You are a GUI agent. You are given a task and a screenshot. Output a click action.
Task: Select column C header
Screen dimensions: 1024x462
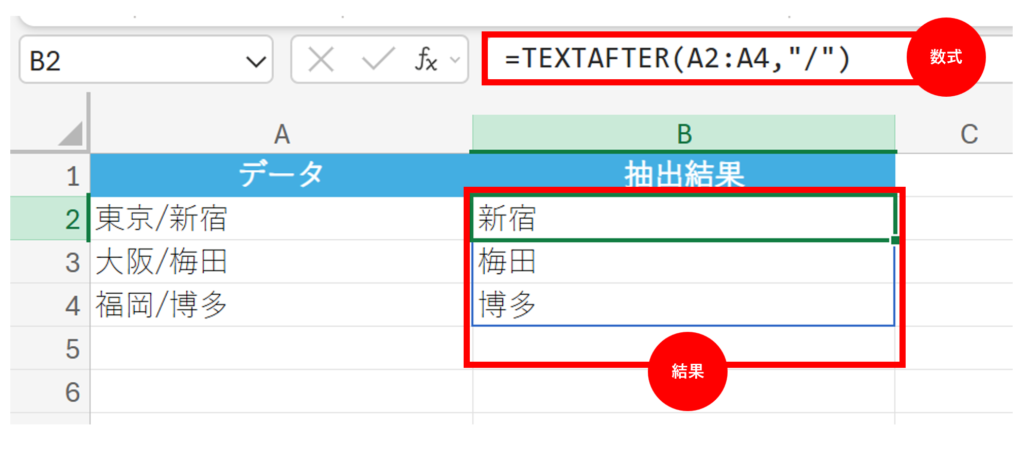966,134
